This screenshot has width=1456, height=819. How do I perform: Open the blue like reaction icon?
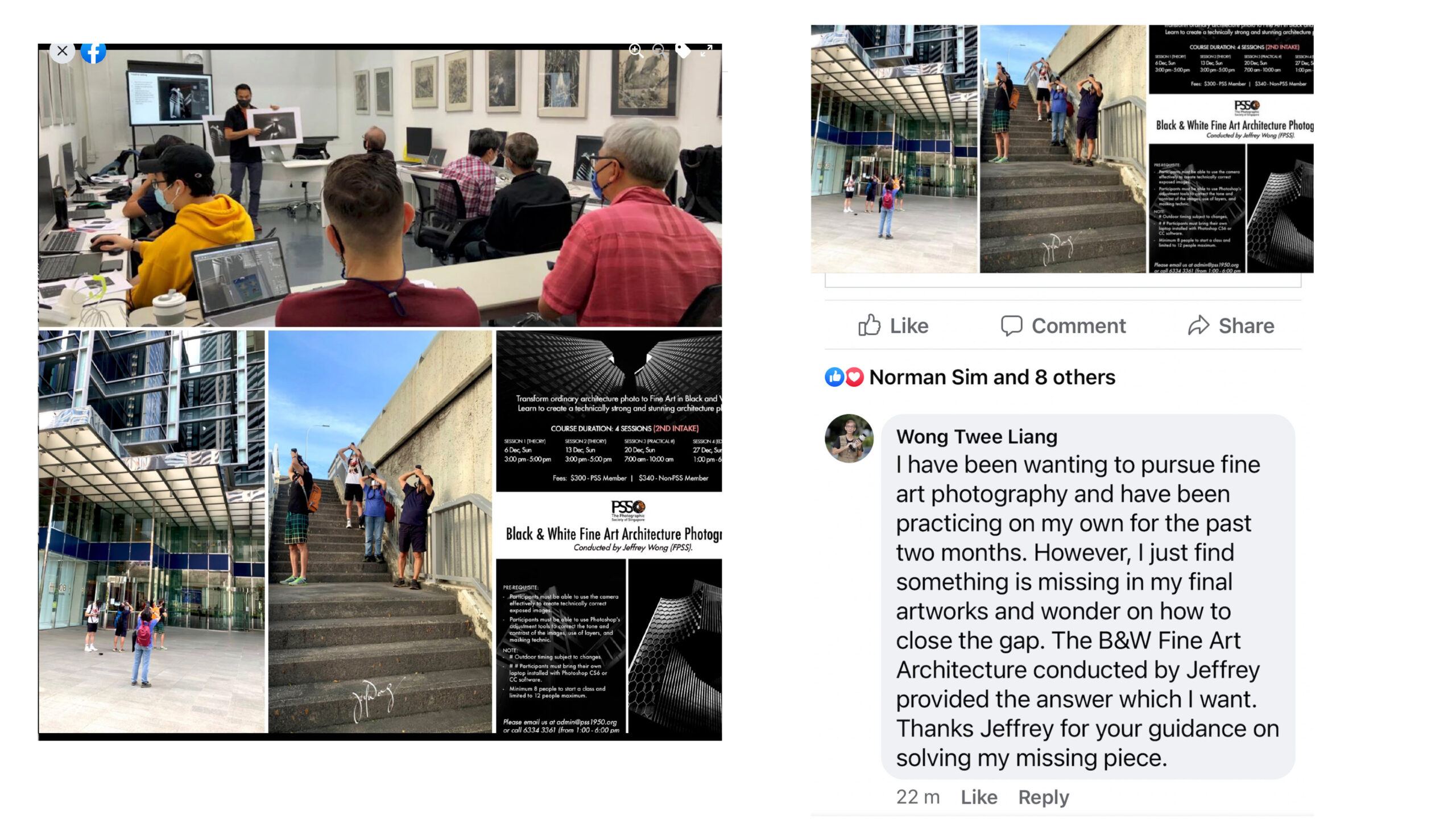coord(834,377)
